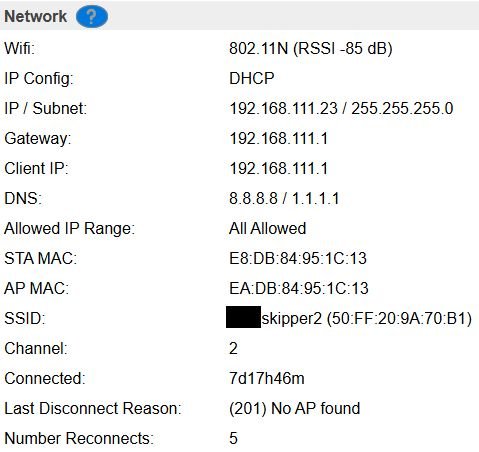
Task: Click the Client IP address value
Action: (279, 168)
